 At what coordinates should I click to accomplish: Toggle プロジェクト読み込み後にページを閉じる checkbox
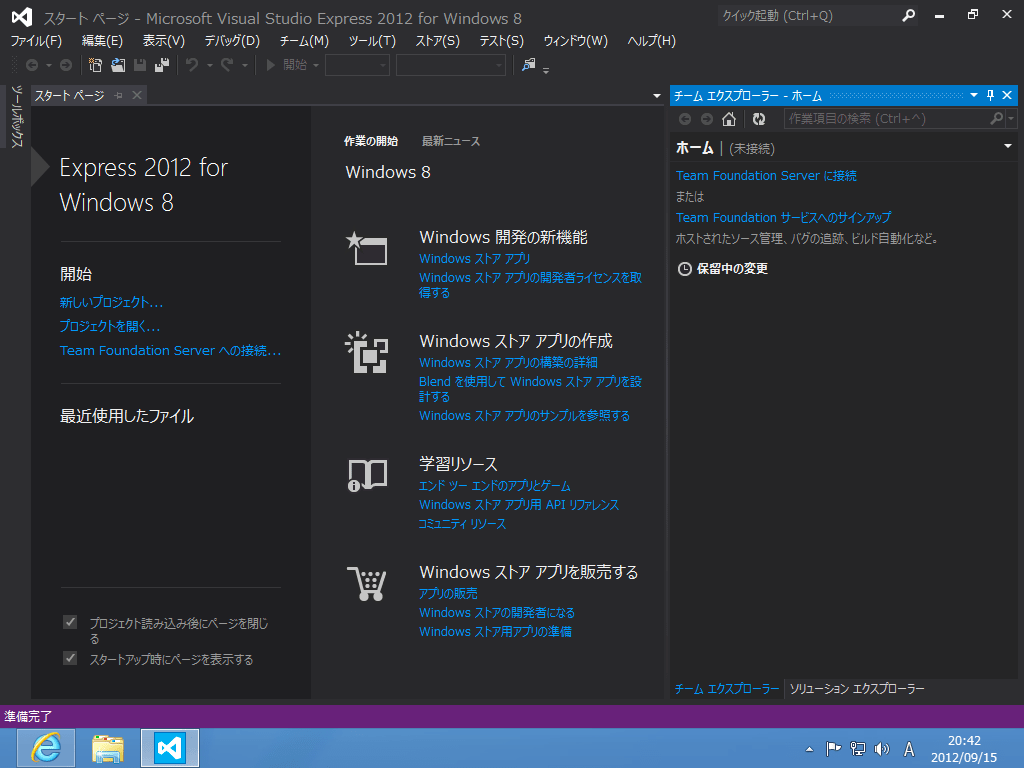(x=71, y=622)
